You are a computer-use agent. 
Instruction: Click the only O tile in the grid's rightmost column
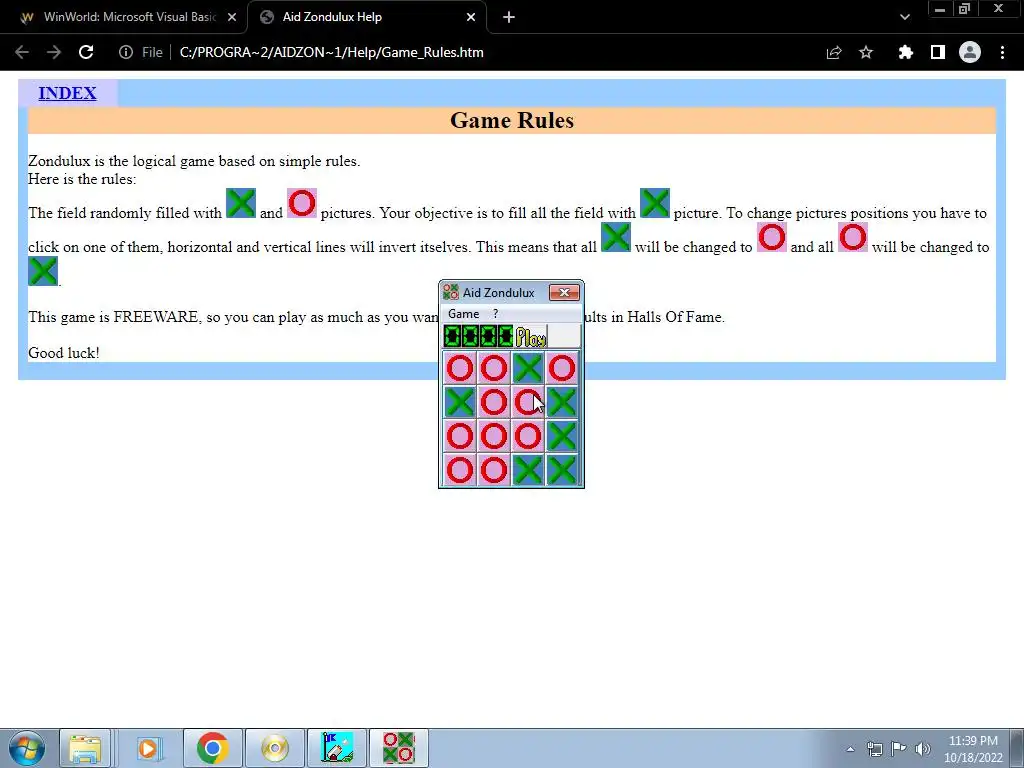562,368
